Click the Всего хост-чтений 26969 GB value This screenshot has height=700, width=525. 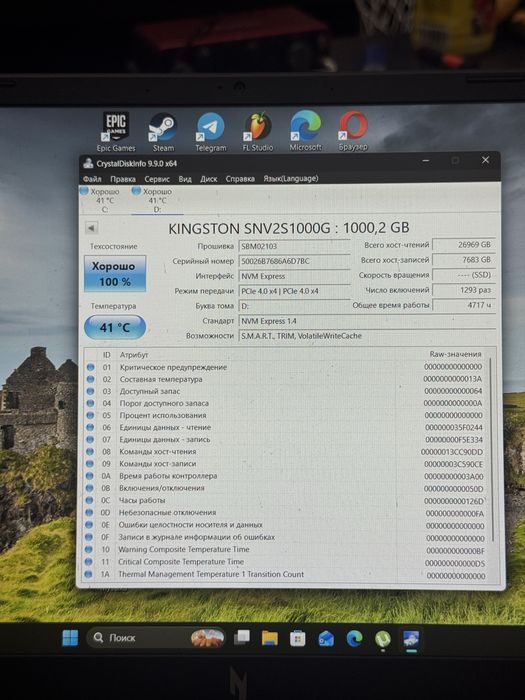[x=464, y=245]
